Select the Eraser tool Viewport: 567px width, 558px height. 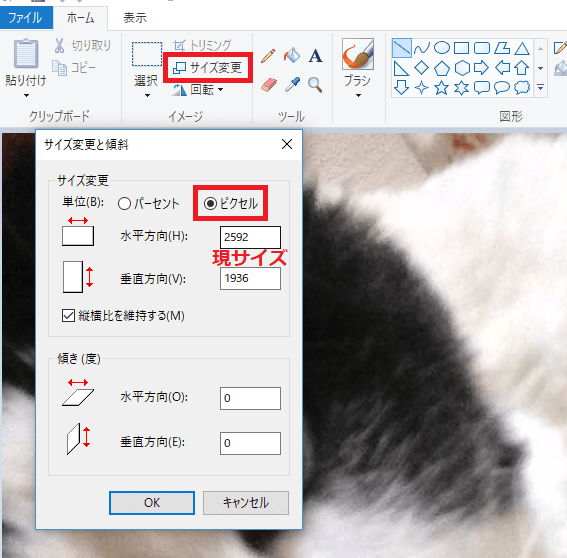[269, 85]
